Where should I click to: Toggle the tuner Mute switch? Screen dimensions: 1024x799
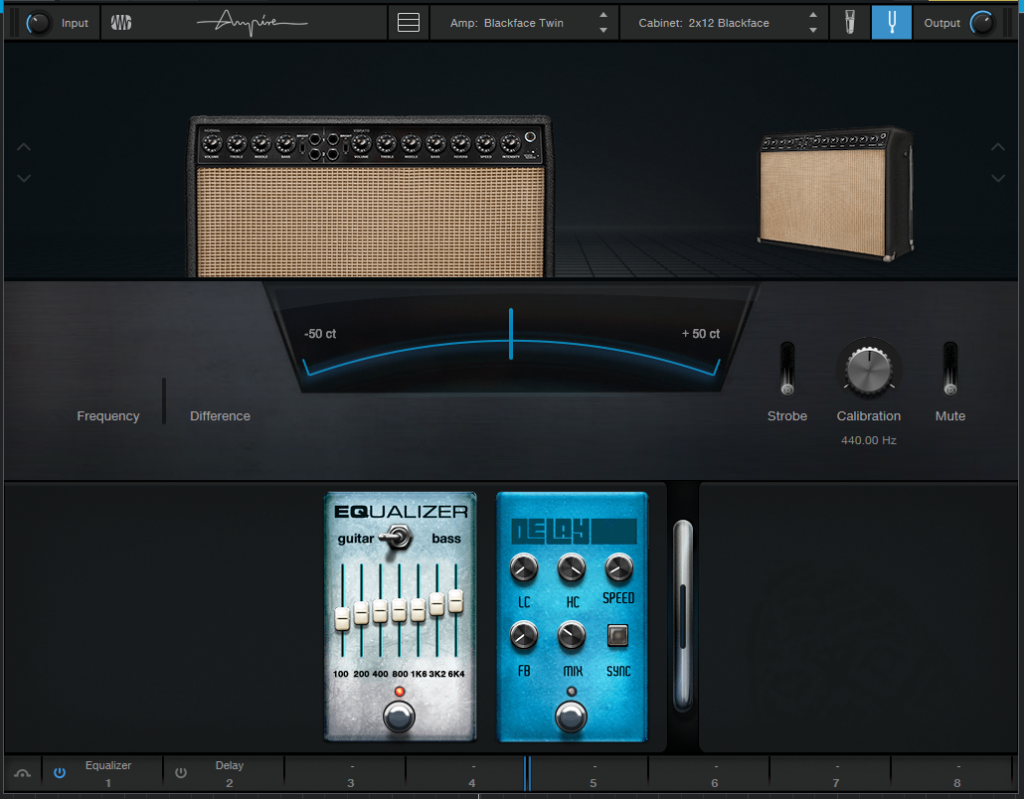click(x=950, y=369)
